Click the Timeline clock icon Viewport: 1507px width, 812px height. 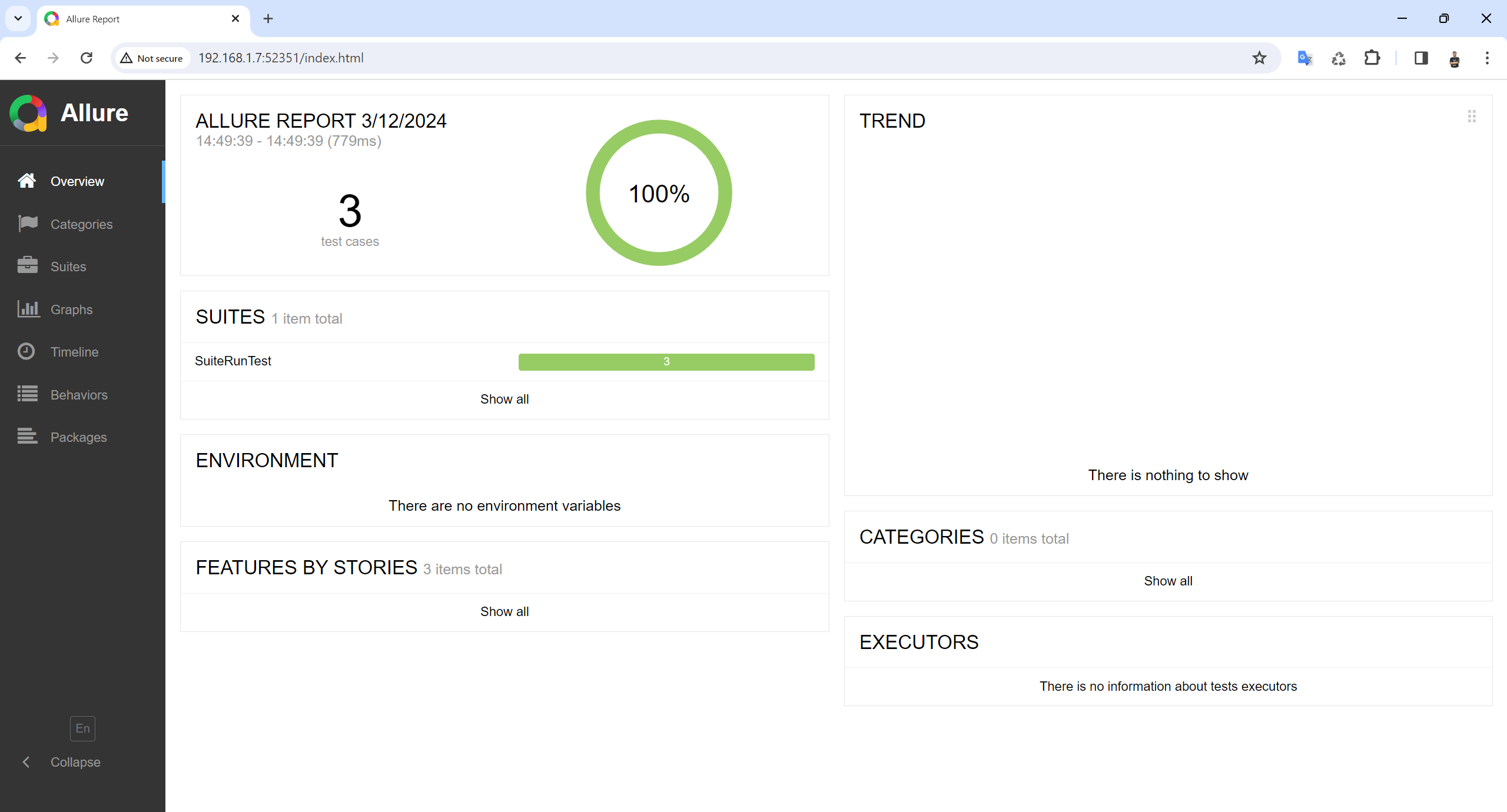(x=26, y=351)
